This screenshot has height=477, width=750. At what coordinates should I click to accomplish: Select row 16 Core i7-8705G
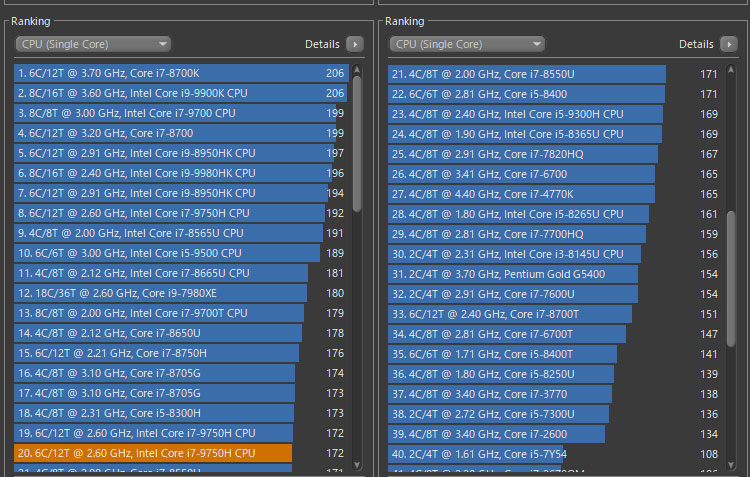(x=181, y=373)
